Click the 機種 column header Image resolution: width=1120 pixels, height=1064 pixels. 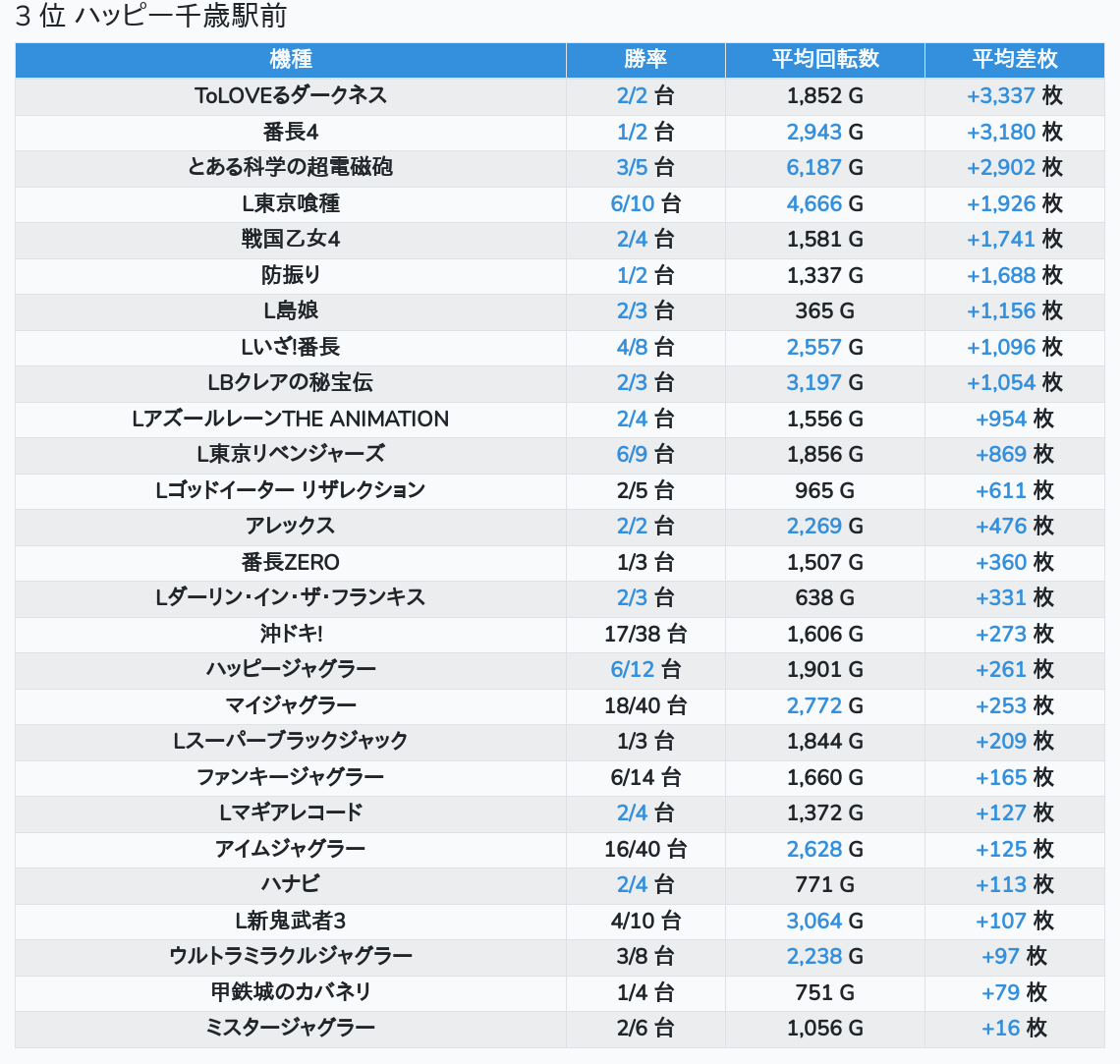291,60
